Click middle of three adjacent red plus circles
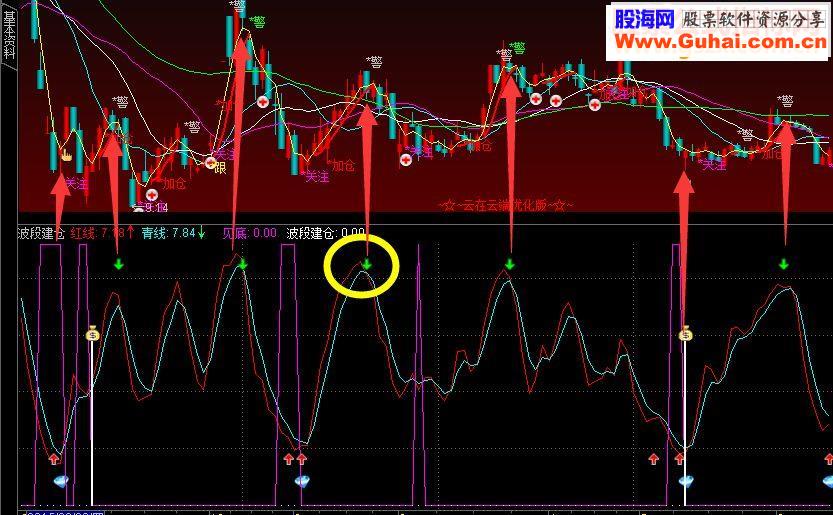Image resolution: width=833 pixels, height=515 pixels. (556, 100)
